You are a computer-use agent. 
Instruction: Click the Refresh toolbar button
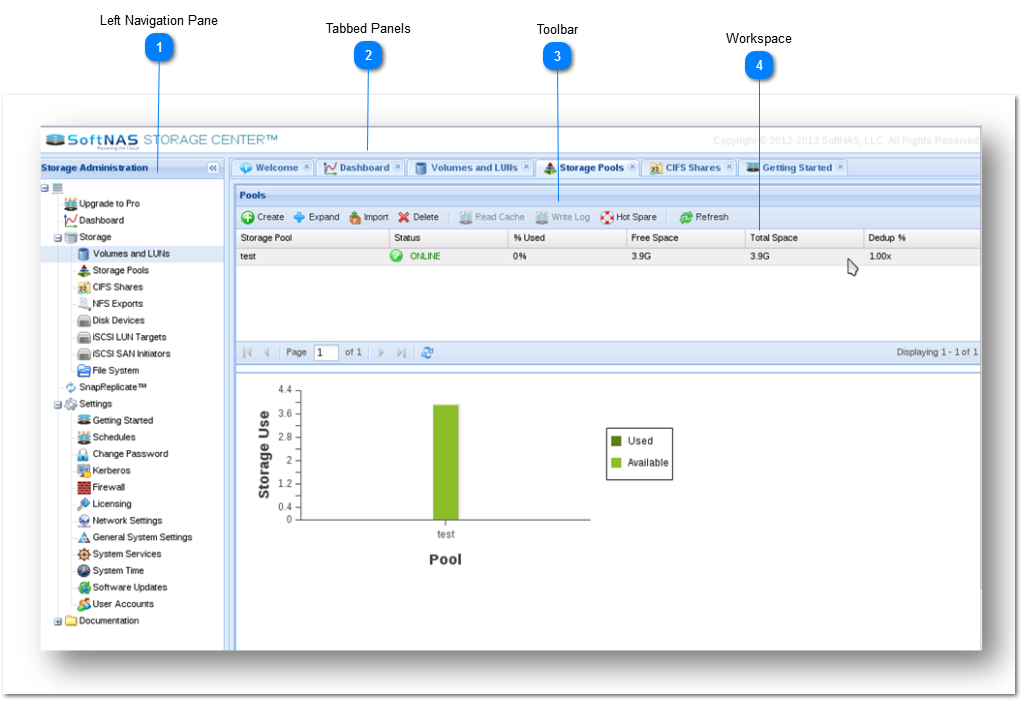coord(704,217)
